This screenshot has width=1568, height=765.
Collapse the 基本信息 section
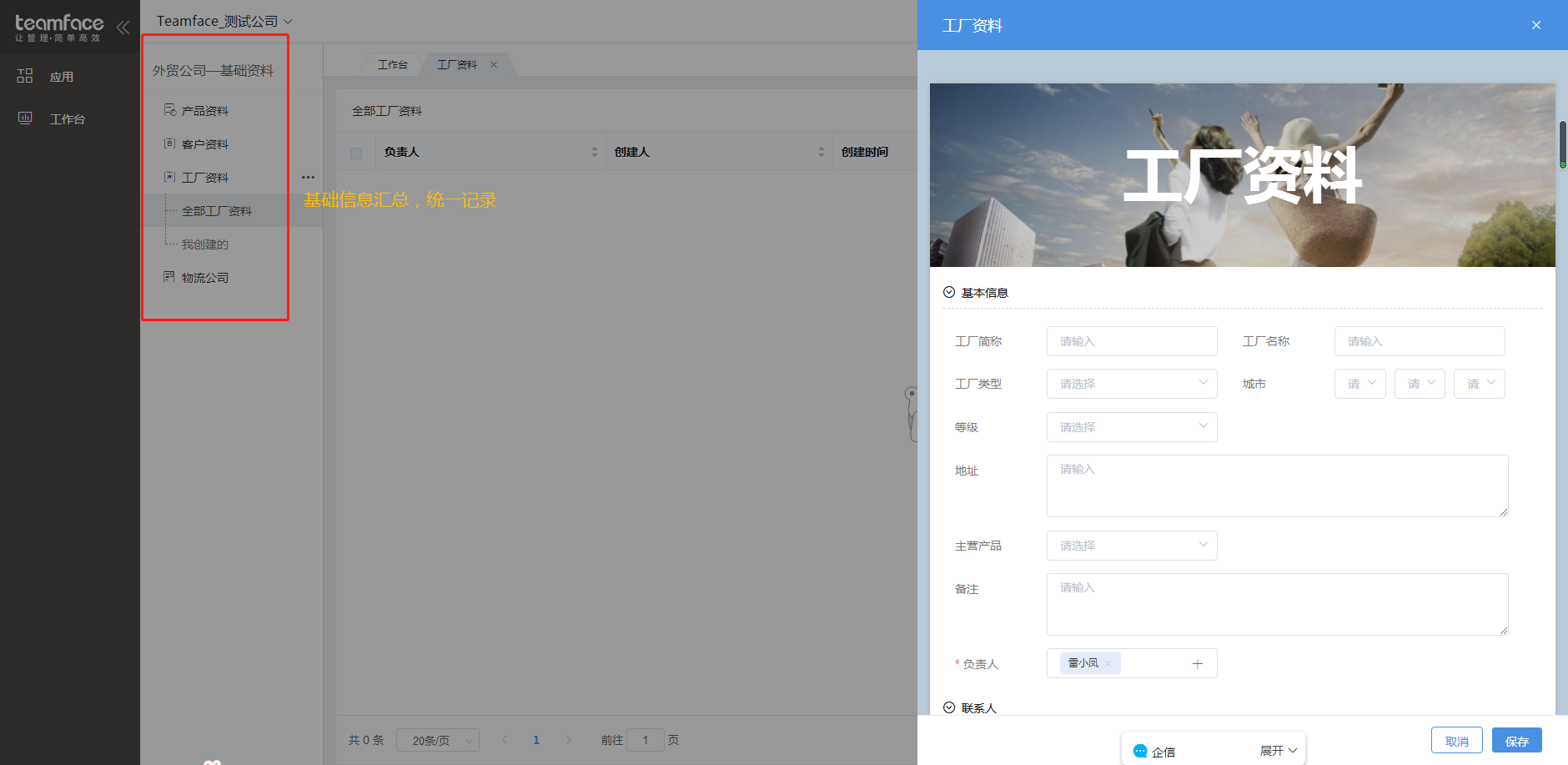coord(949,292)
